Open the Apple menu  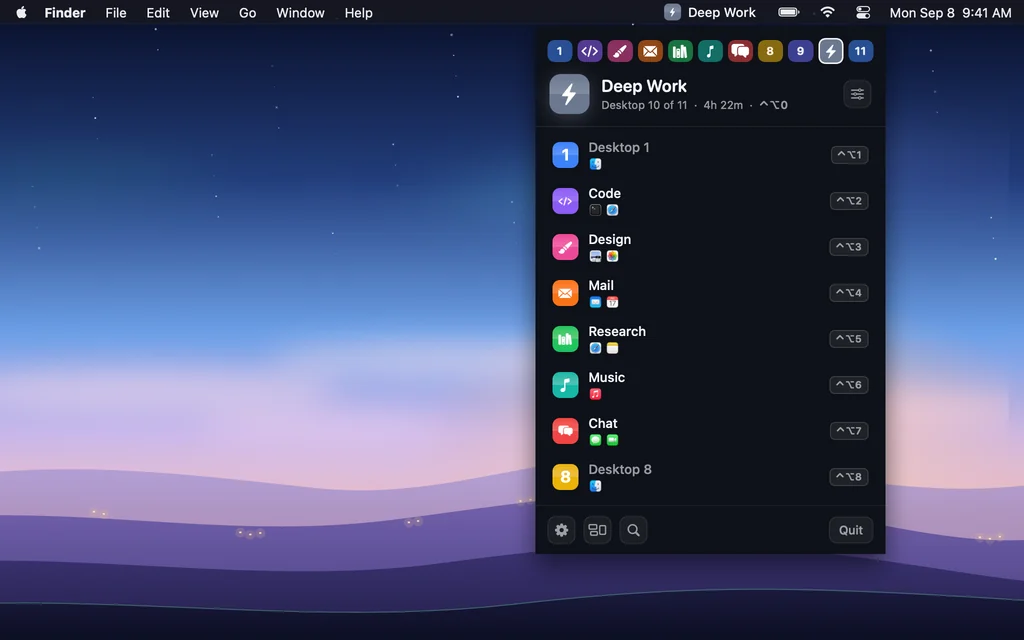pos(21,12)
